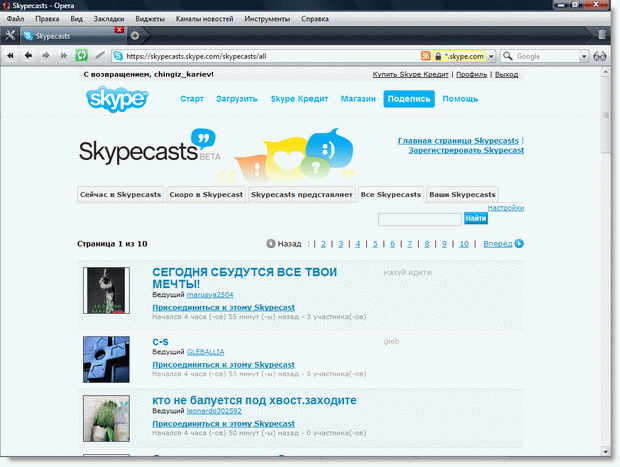620x467 pixels.
Task: Click the security padlock *.skype.com
Action: tap(460, 56)
